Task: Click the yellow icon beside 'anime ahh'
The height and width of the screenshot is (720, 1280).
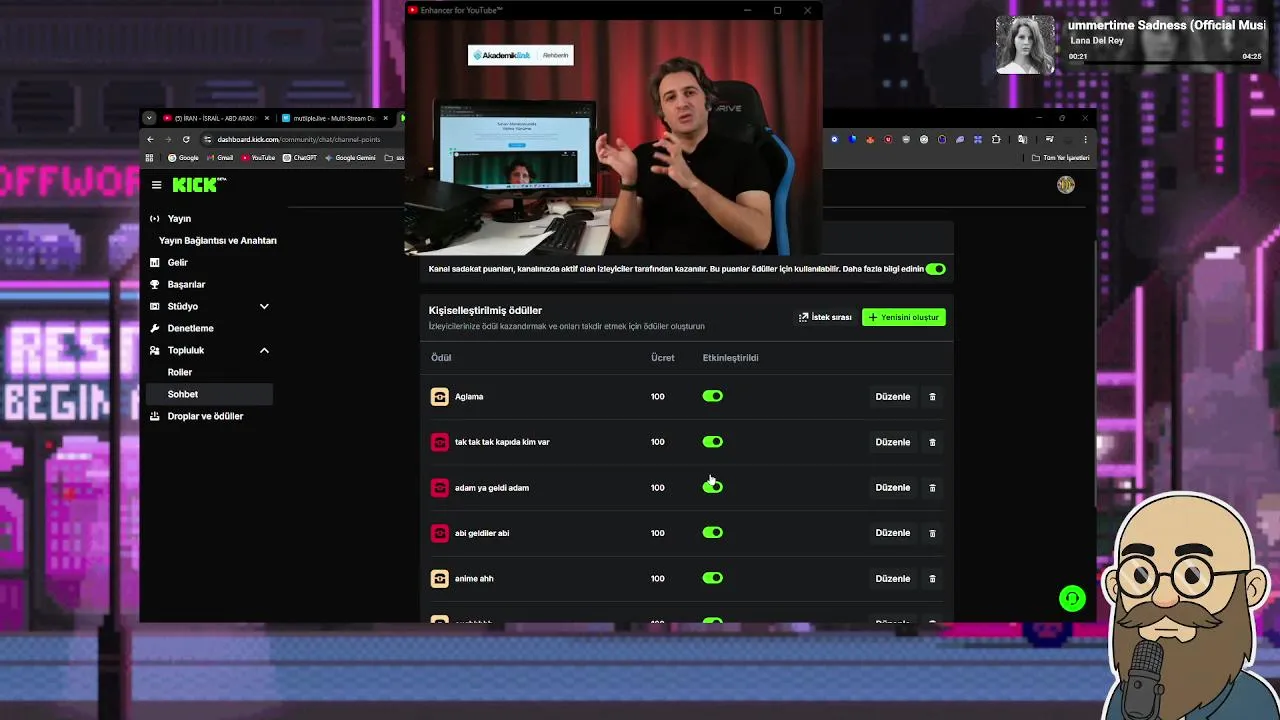Action: coord(439,578)
